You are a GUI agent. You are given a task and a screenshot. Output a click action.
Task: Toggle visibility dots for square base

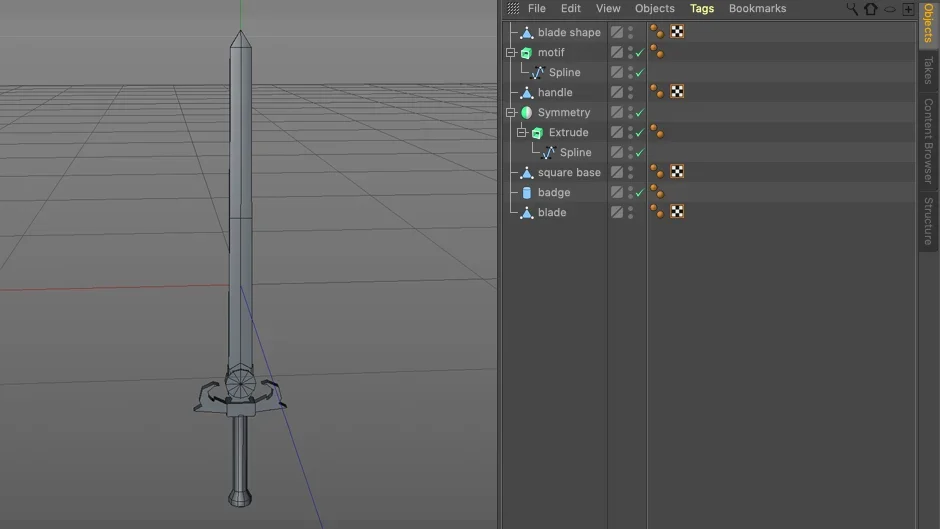pyautogui.click(x=631, y=173)
